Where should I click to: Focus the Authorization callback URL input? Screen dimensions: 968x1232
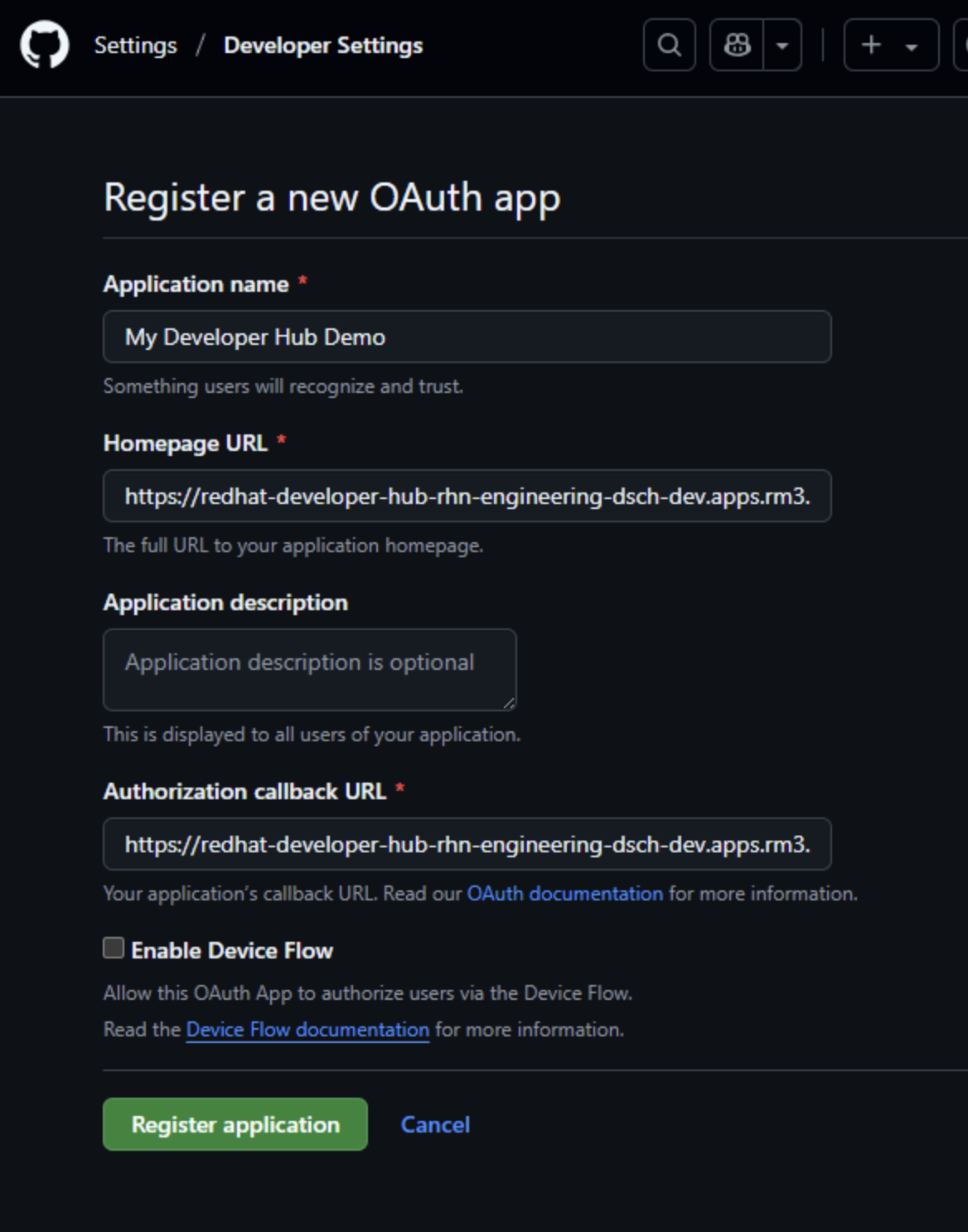(x=467, y=844)
